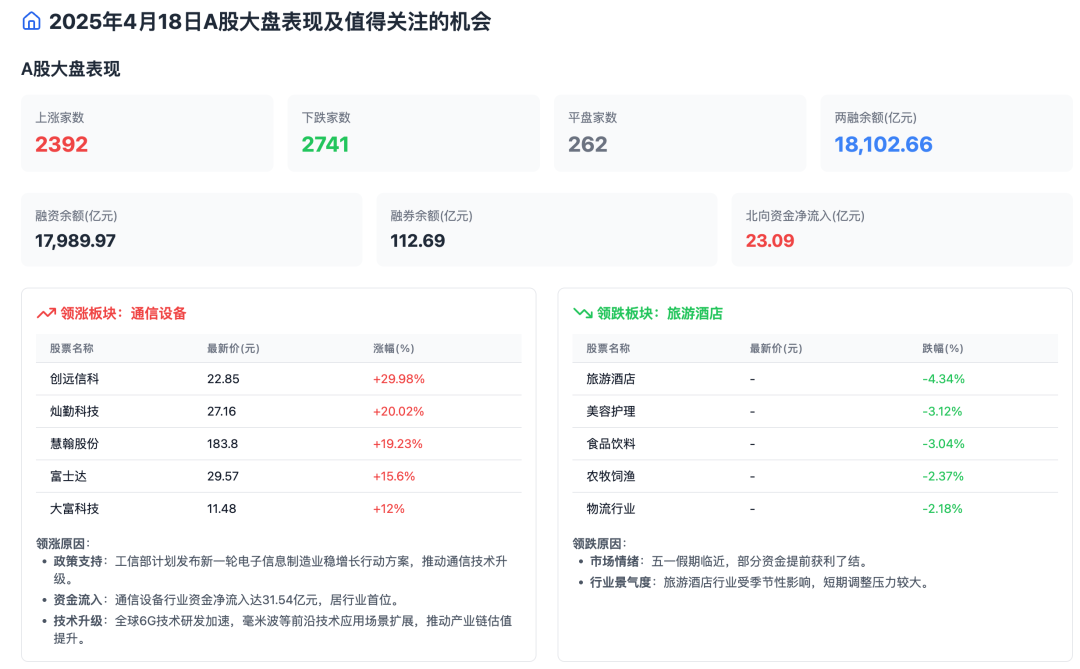
Task: Click the 两融余额 value 18,102.66
Action: (x=883, y=144)
